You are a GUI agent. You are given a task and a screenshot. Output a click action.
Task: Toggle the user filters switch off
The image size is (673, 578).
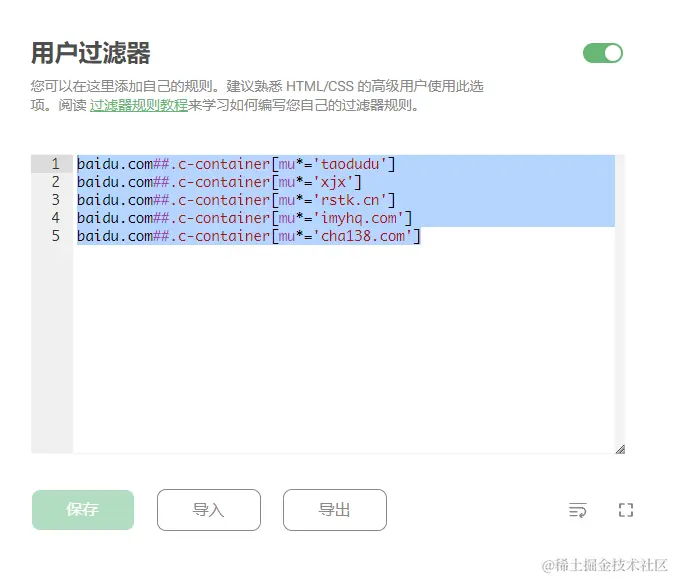(x=603, y=53)
